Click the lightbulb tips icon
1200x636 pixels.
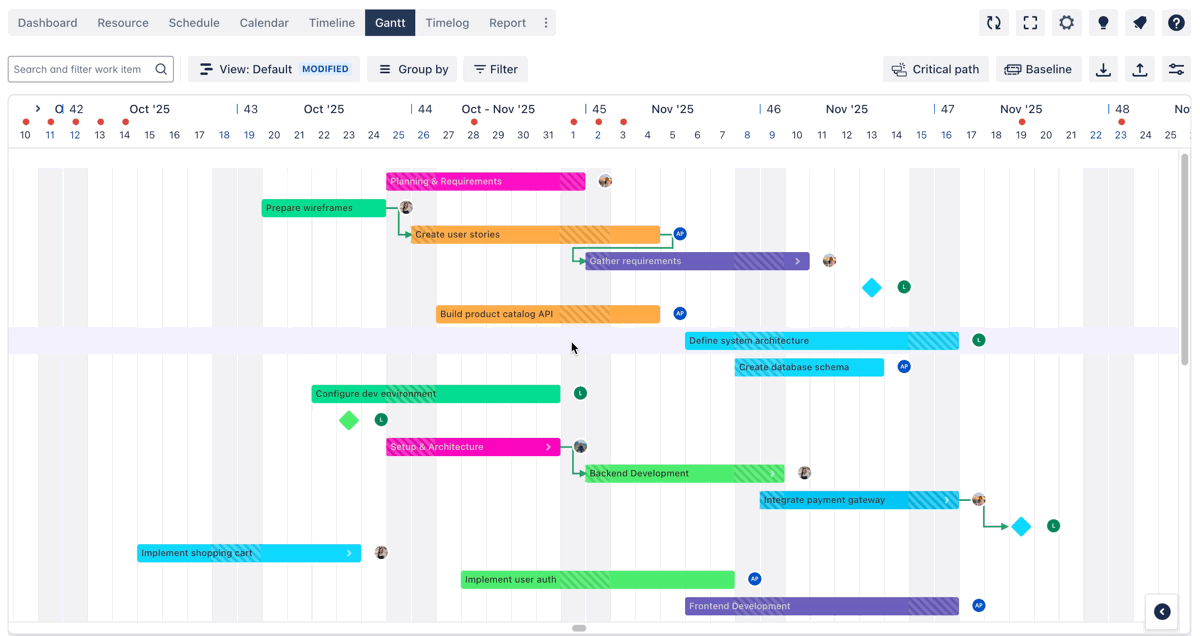point(1103,23)
